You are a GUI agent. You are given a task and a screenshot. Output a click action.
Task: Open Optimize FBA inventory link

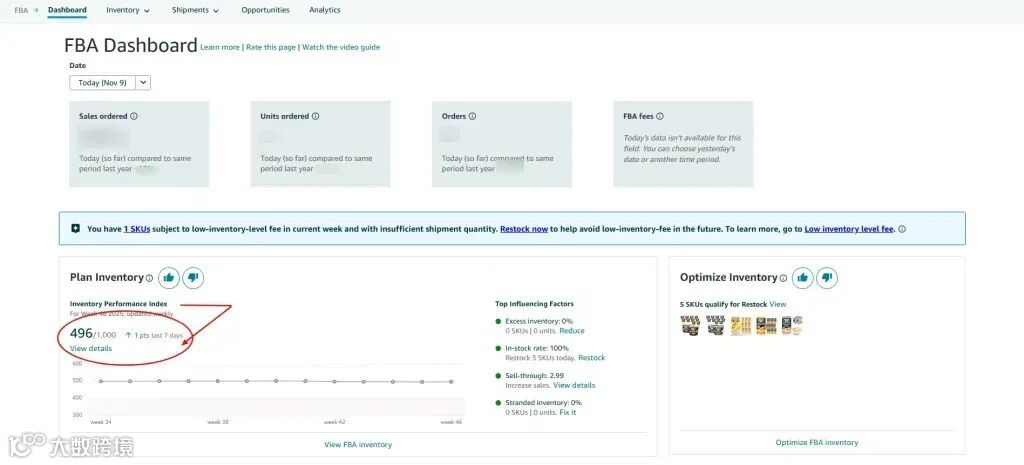tap(817, 443)
